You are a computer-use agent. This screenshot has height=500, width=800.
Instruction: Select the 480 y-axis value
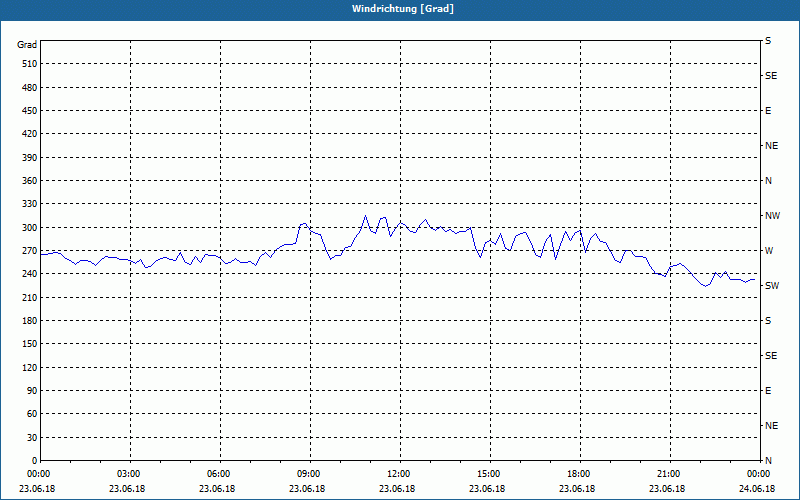click(x=30, y=88)
